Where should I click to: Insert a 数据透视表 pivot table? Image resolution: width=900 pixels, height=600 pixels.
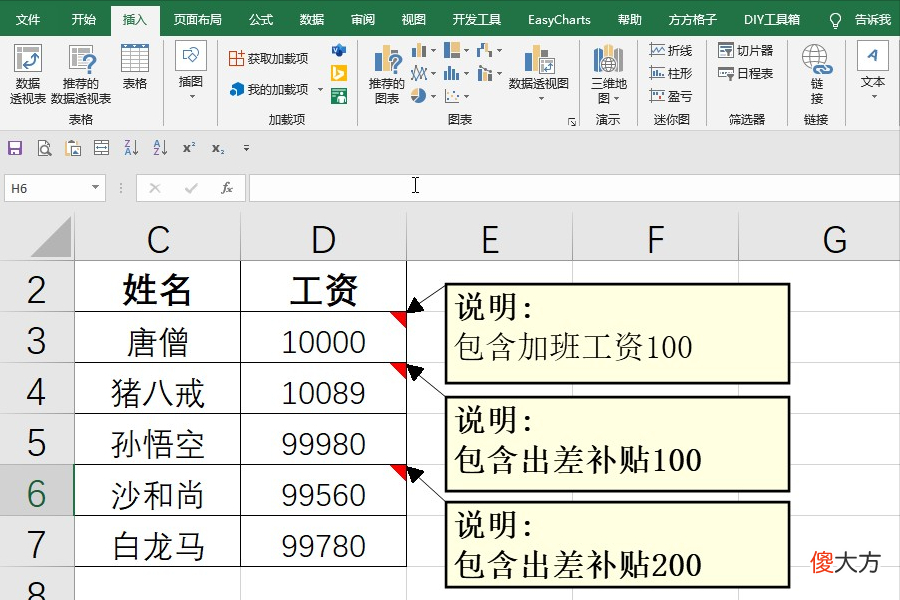tap(28, 75)
